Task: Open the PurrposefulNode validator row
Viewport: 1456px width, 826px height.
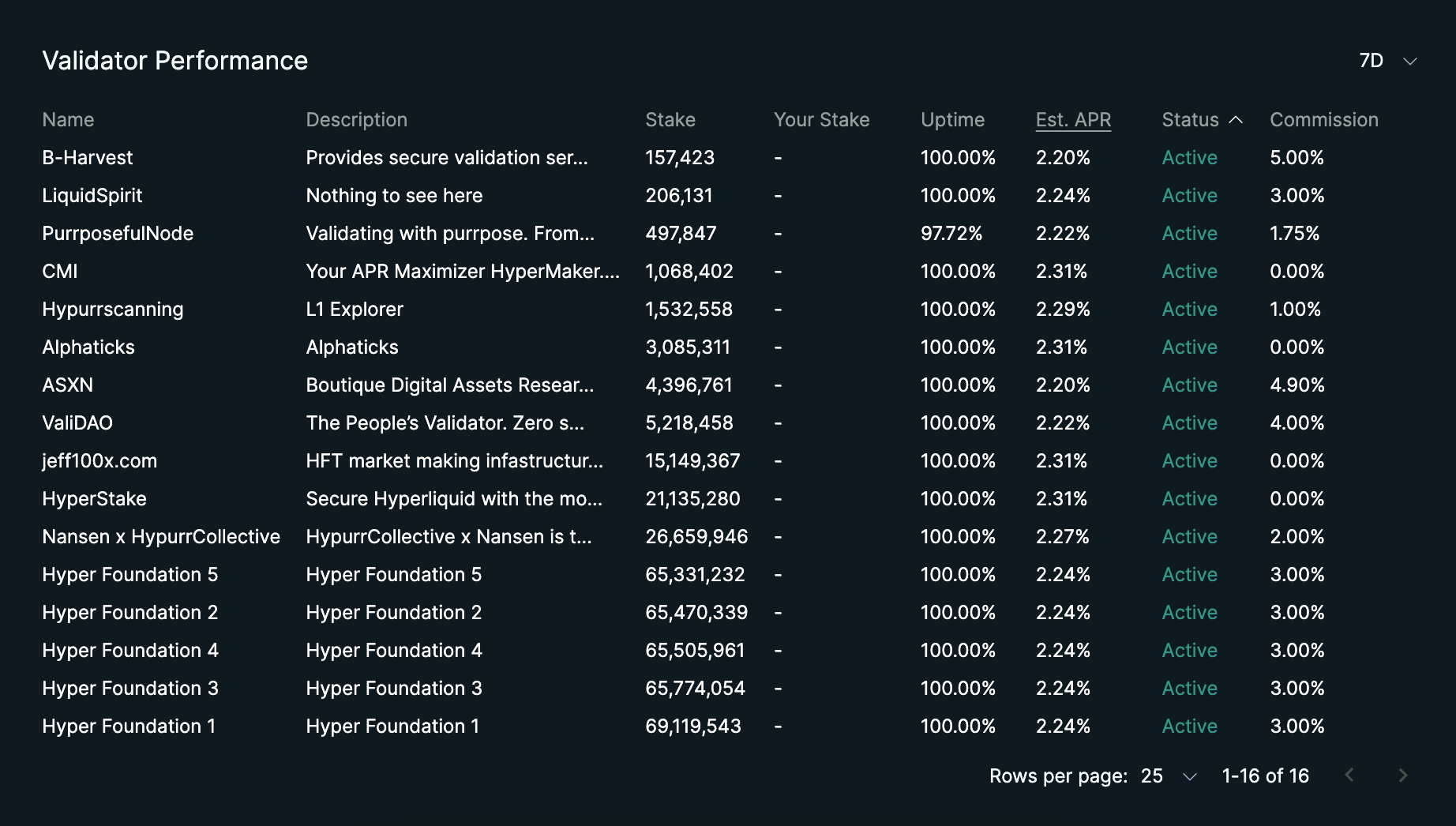Action: 118,234
